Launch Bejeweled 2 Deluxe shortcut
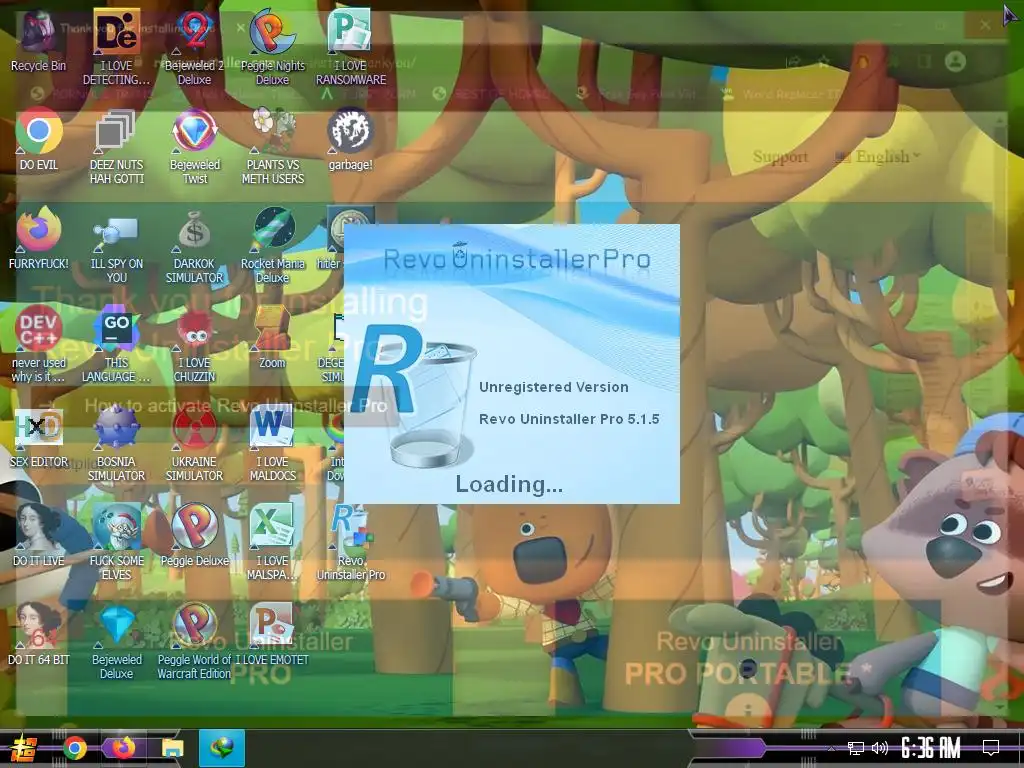Screen dimensions: 1024x768 (x=194, y=48)
